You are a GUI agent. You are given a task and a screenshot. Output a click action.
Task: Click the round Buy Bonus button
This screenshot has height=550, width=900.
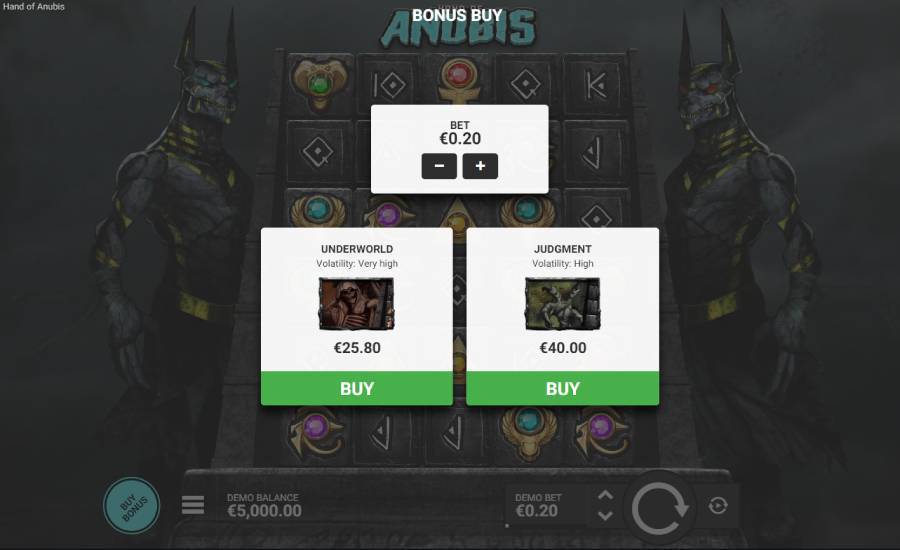[131, 505]
